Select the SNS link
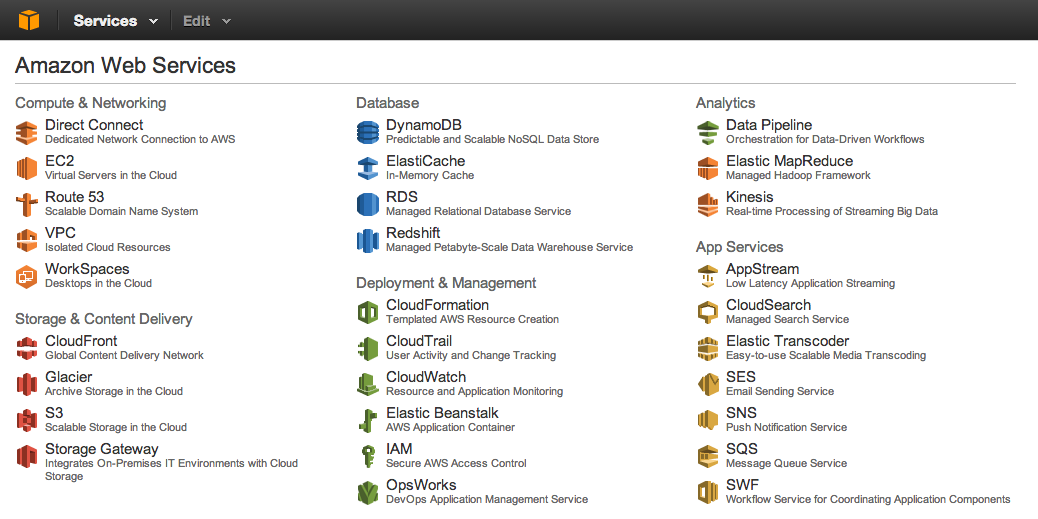The image size is (1038, 519). pyautogui.click(x=741, y=412)
